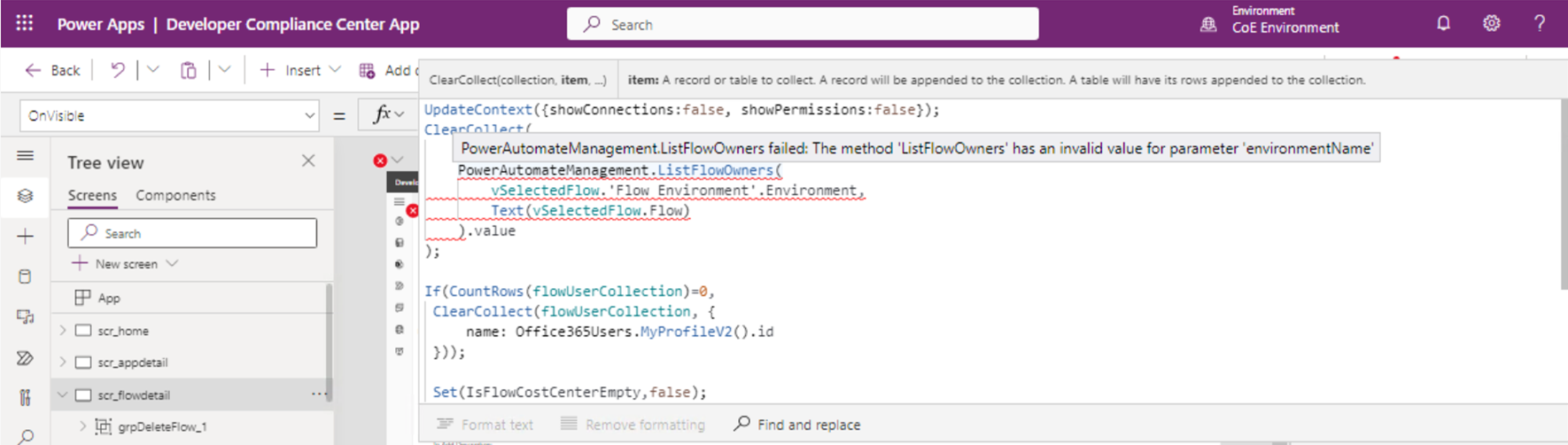This screenshot has height=445, width=1568.
Task: Click the CountRows function in formula
Action: [x=486, y=291]
